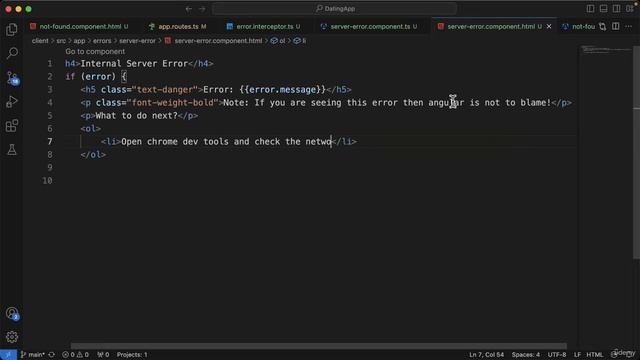
Task: Select 'app' in the breadcrumb
Action: point(79,41)
